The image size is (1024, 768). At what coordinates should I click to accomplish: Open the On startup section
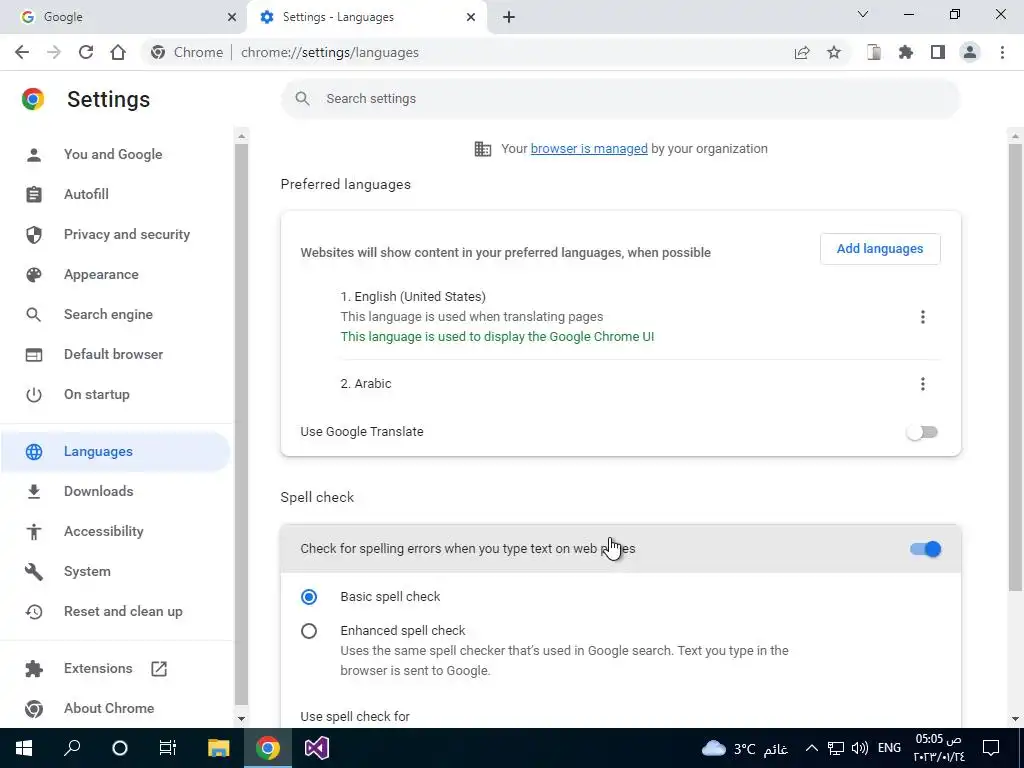97,394
